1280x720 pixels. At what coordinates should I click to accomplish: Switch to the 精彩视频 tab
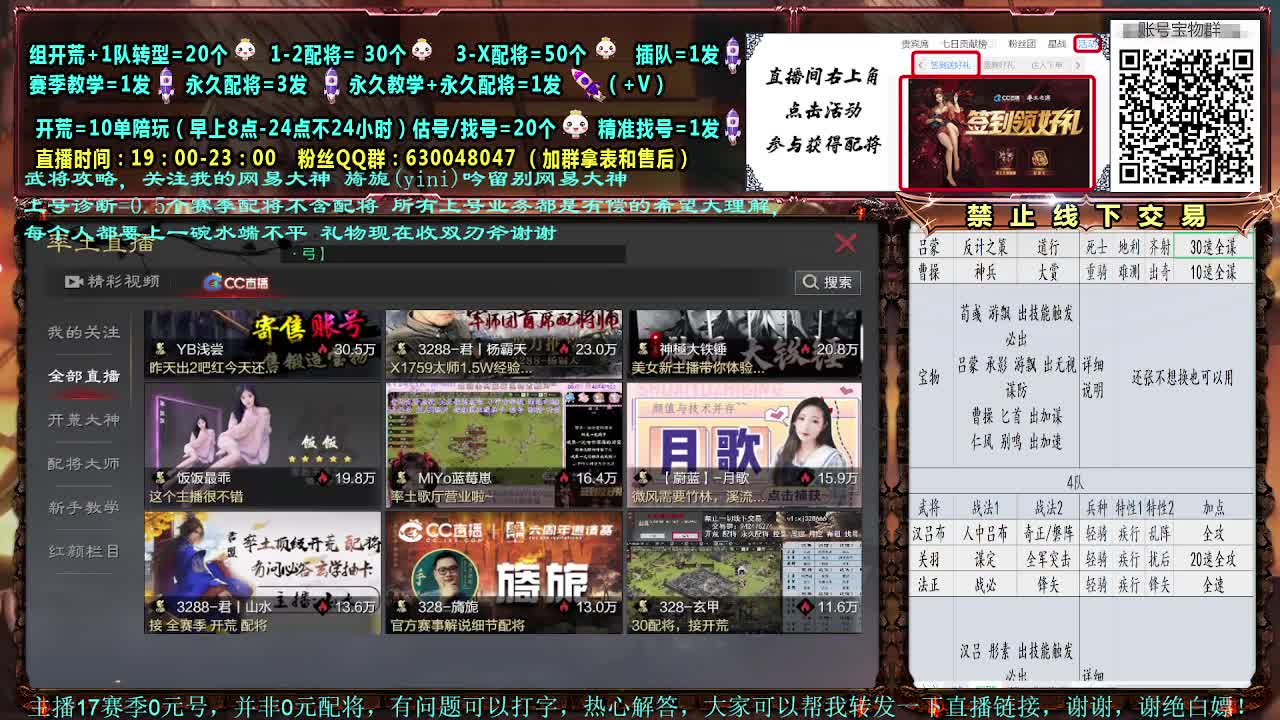click(x=112, y=282)
